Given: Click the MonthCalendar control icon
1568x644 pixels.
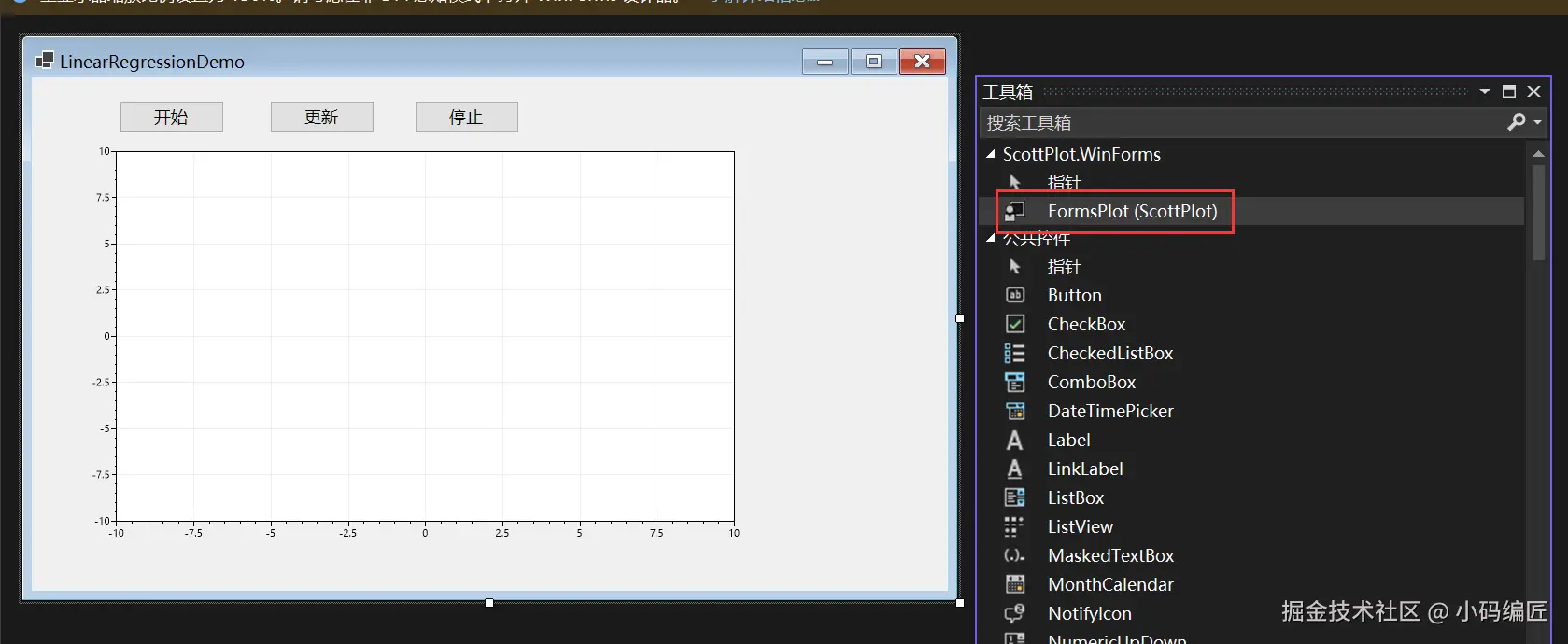Looking at the screenshot, I should pos(1015,584).
